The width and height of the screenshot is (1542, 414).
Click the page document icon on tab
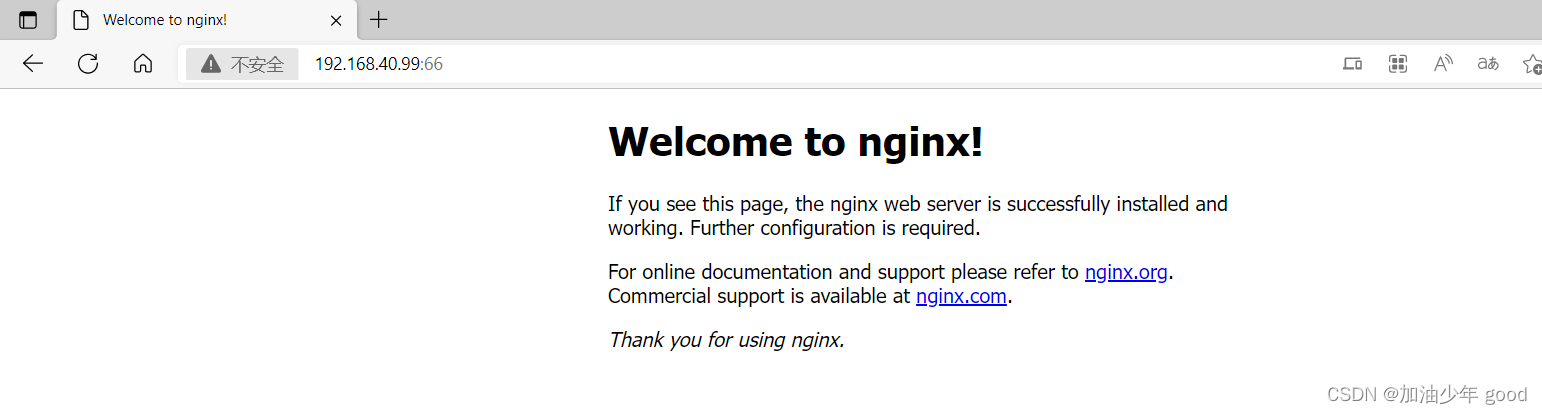tap(81, 20)
